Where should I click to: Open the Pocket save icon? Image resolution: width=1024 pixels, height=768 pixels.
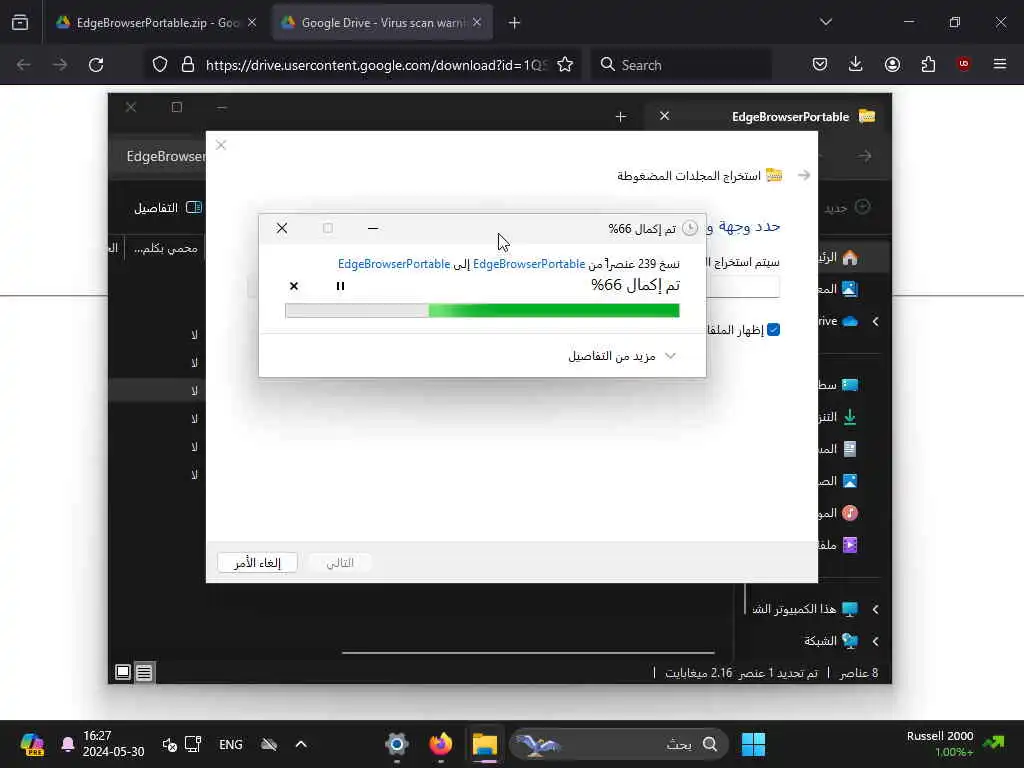click(820, 65)
